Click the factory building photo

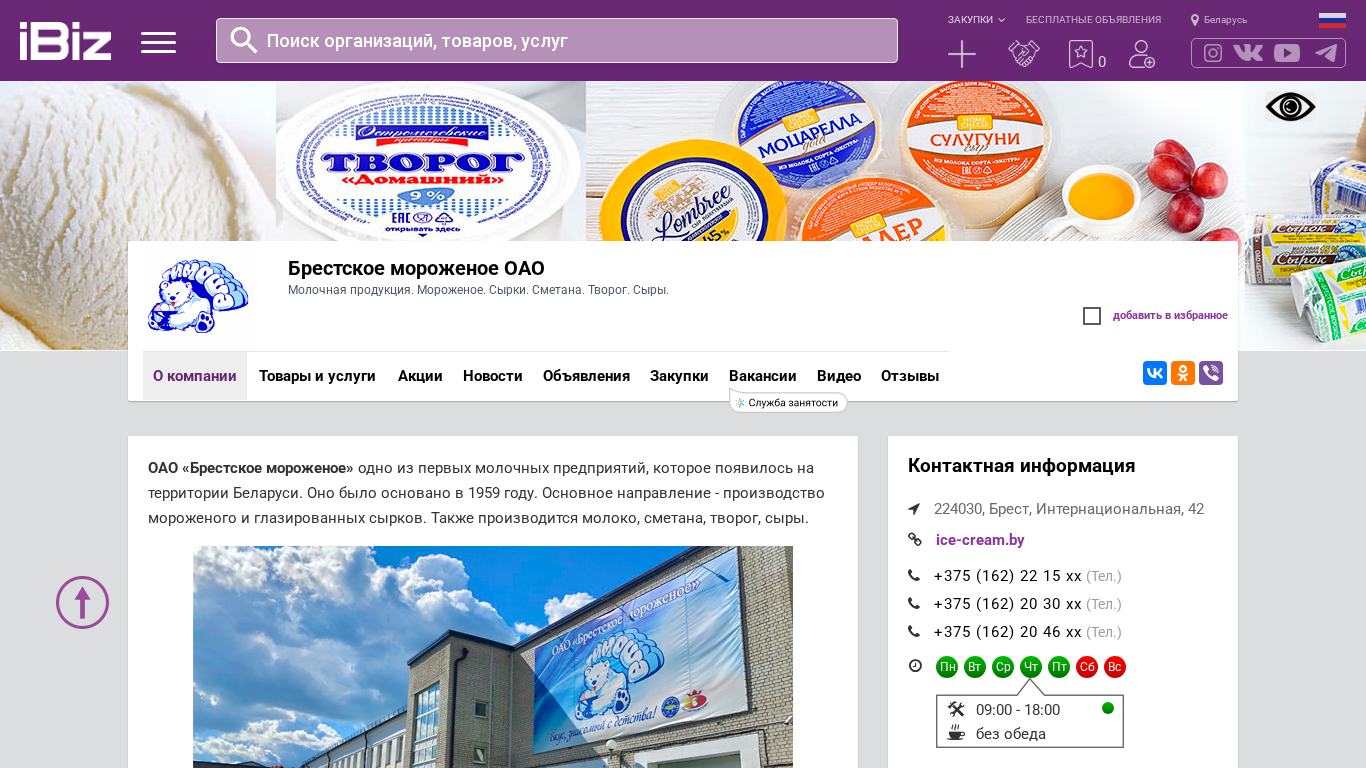tap(493, 657)
